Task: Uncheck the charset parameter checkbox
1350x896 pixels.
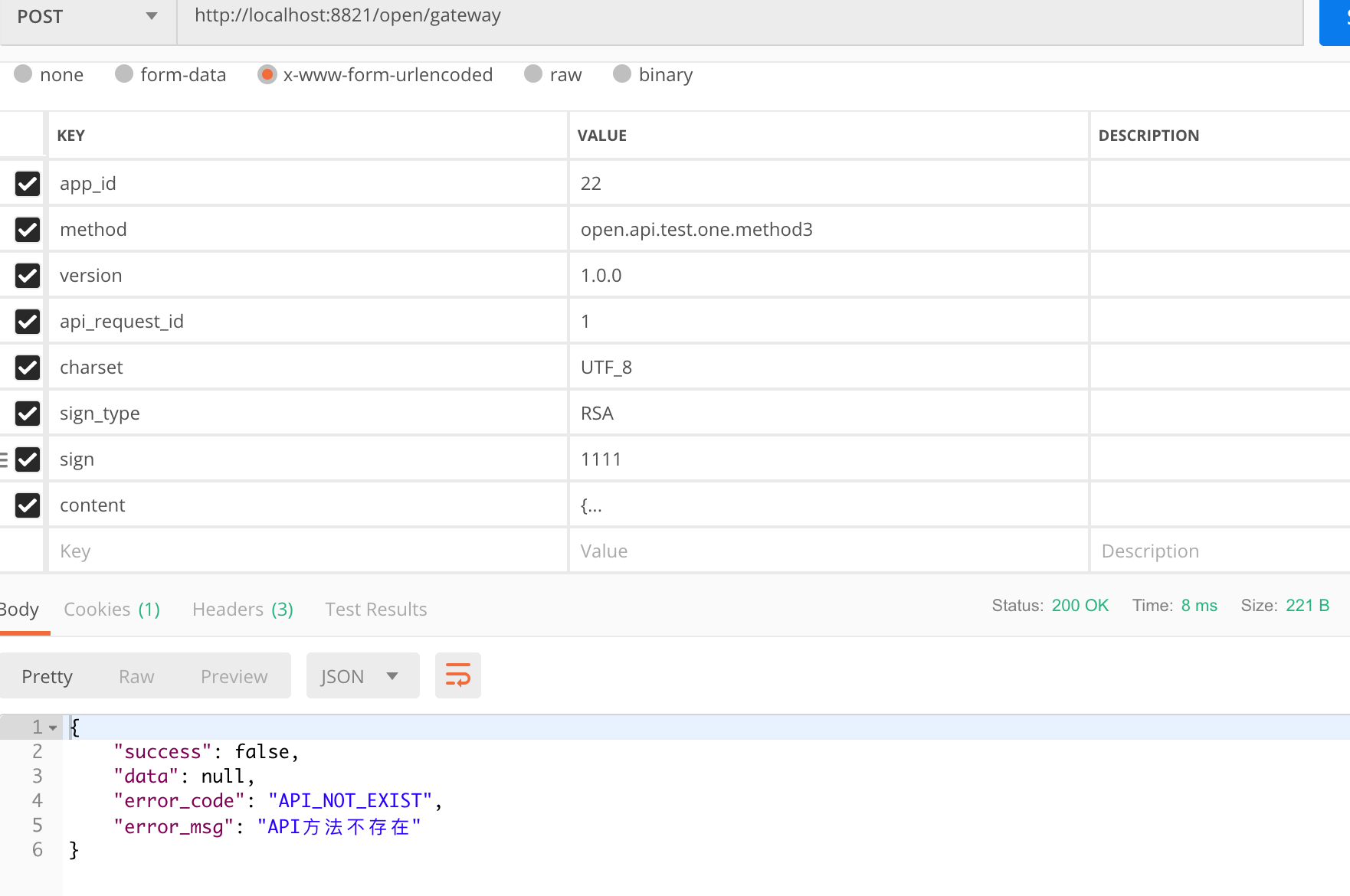Action: pos(28,368)
